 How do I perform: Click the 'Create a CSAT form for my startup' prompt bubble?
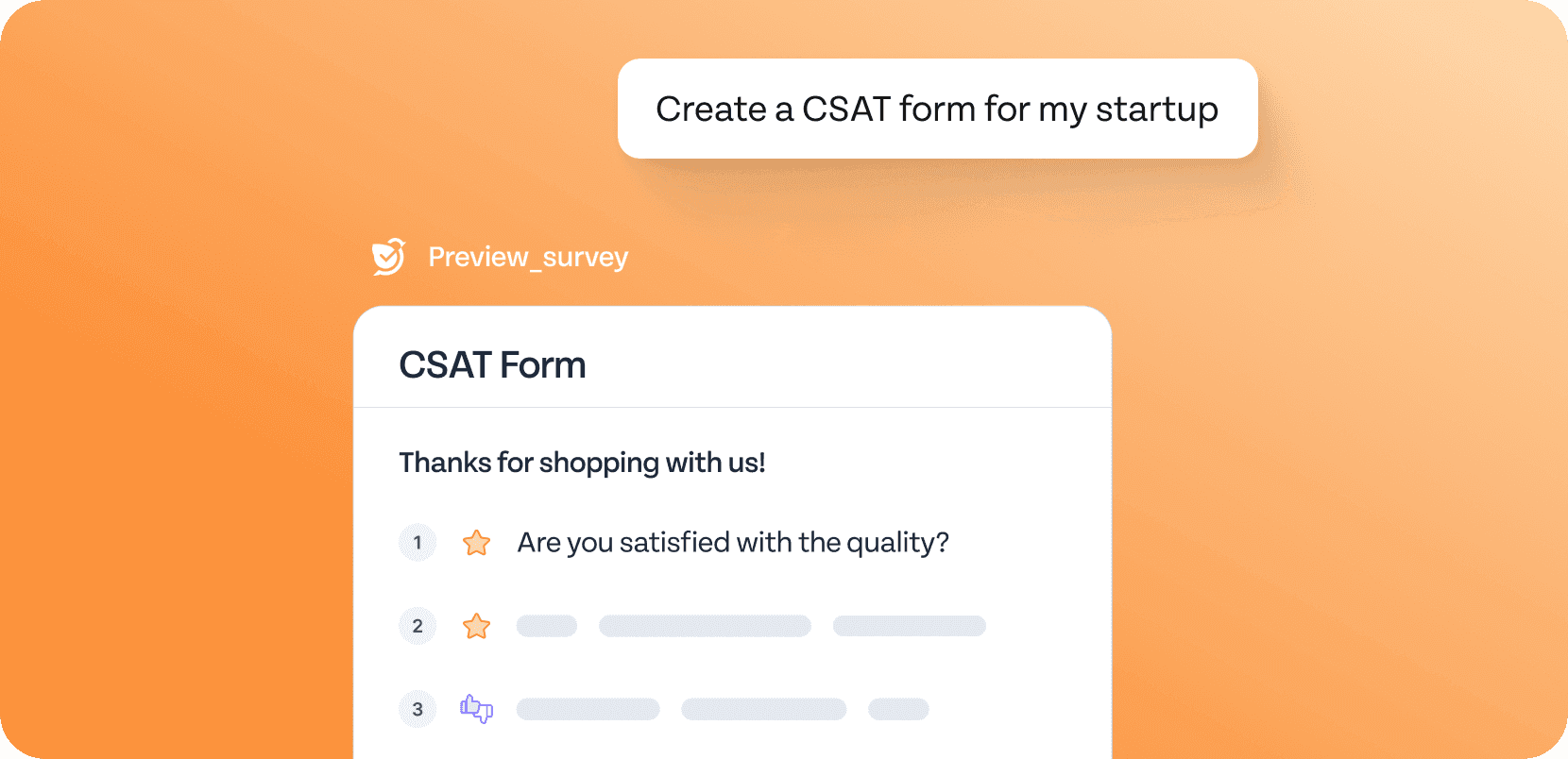pyautogui.click(x=937, y=109)
